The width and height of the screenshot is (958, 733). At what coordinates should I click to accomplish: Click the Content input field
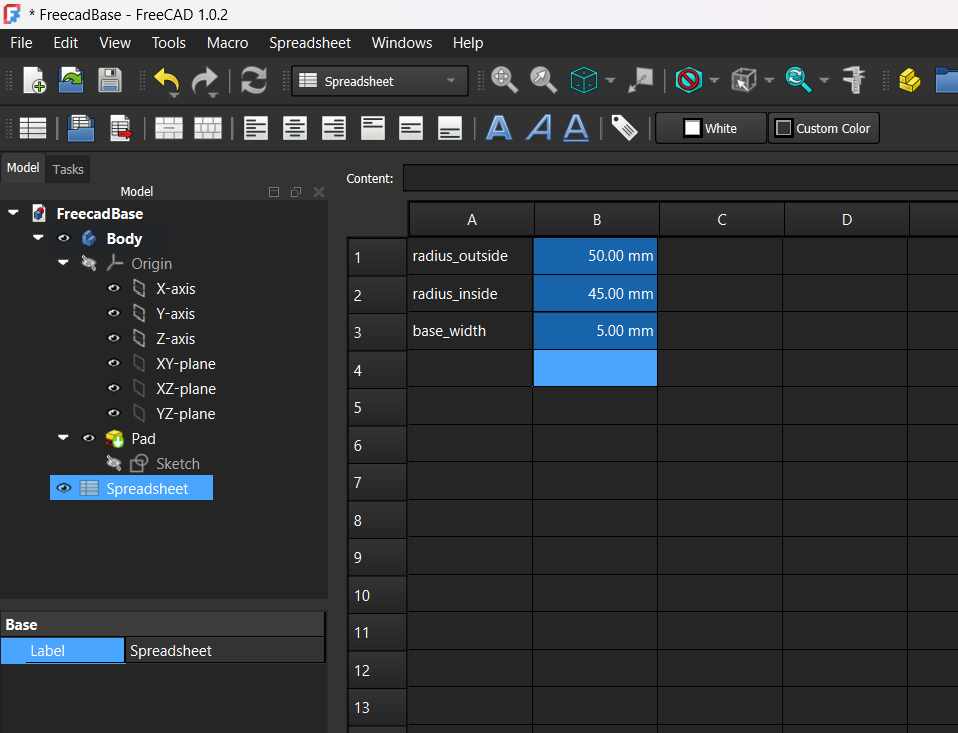680,179
